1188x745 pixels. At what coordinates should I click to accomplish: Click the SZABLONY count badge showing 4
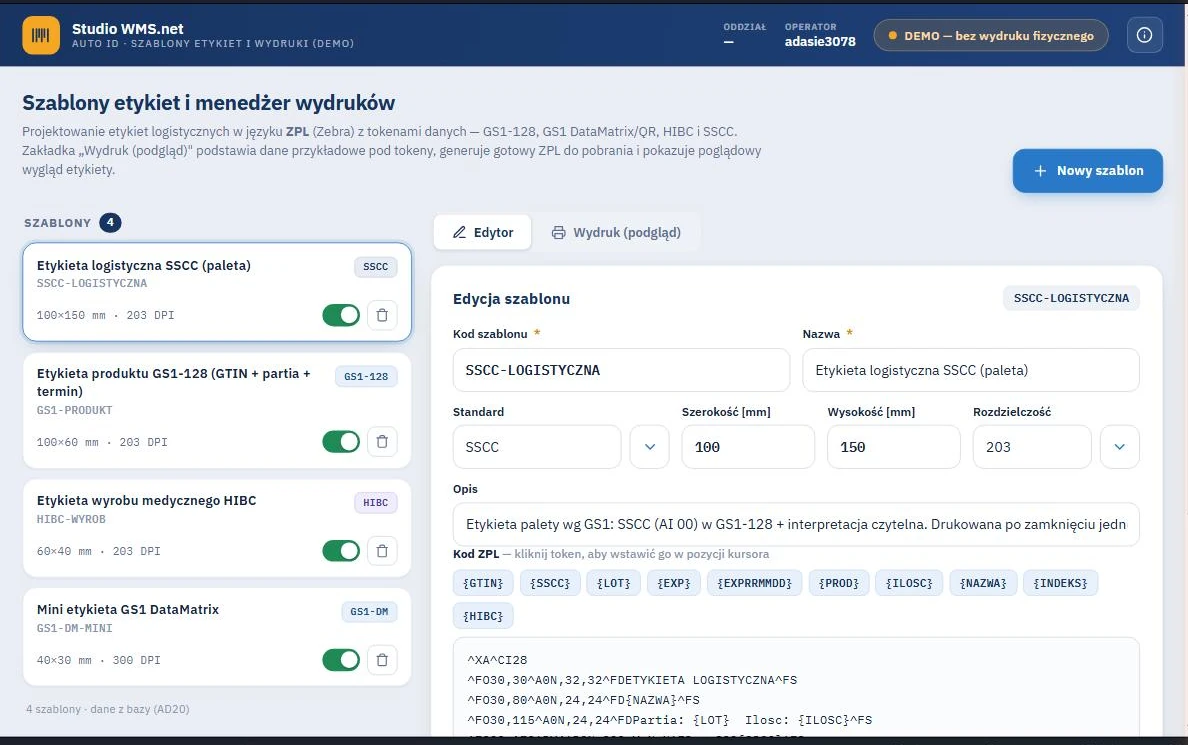tap(110, 222)
